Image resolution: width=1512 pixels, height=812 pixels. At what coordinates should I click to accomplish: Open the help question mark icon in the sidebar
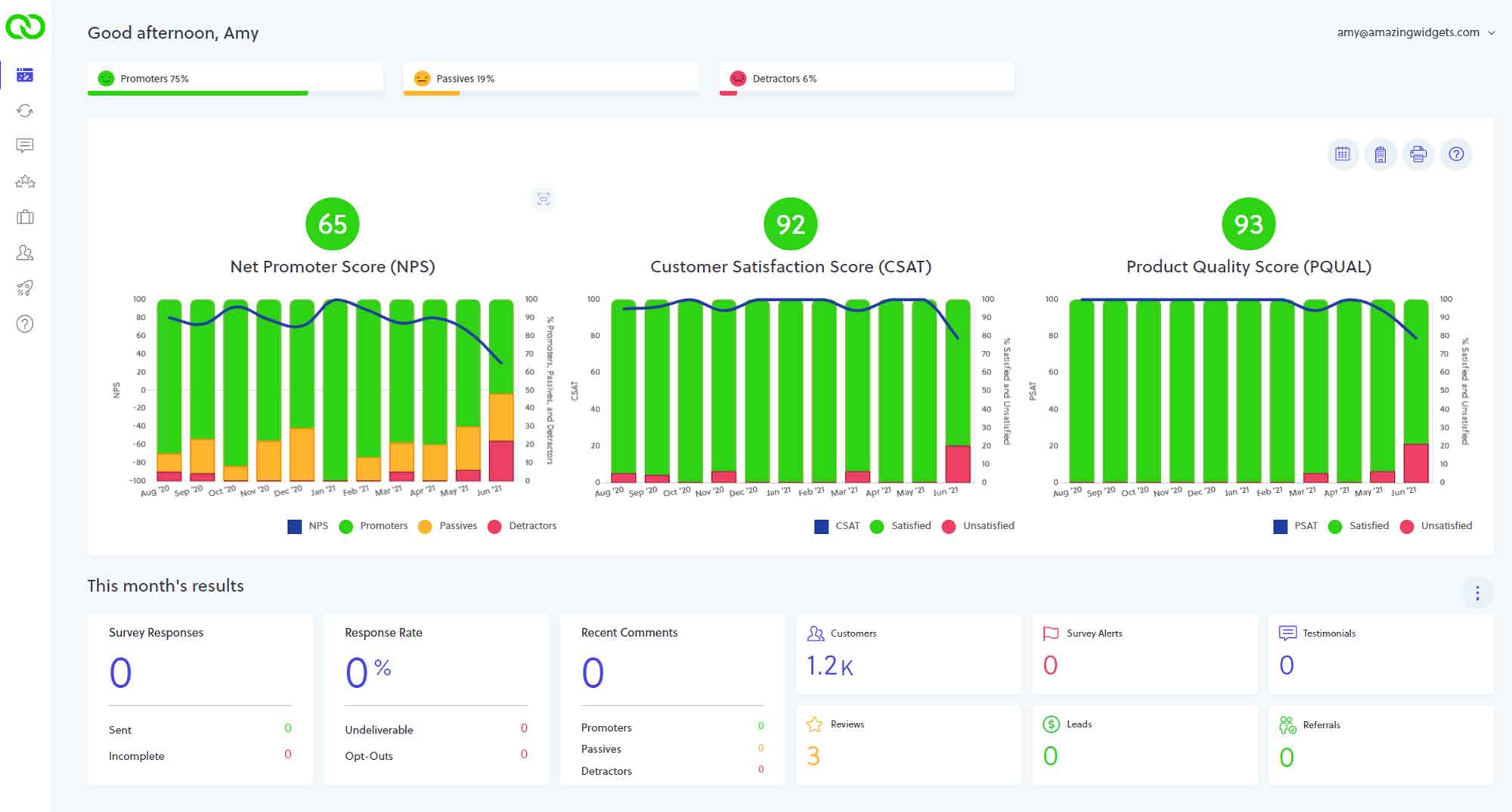coord(25,324)
